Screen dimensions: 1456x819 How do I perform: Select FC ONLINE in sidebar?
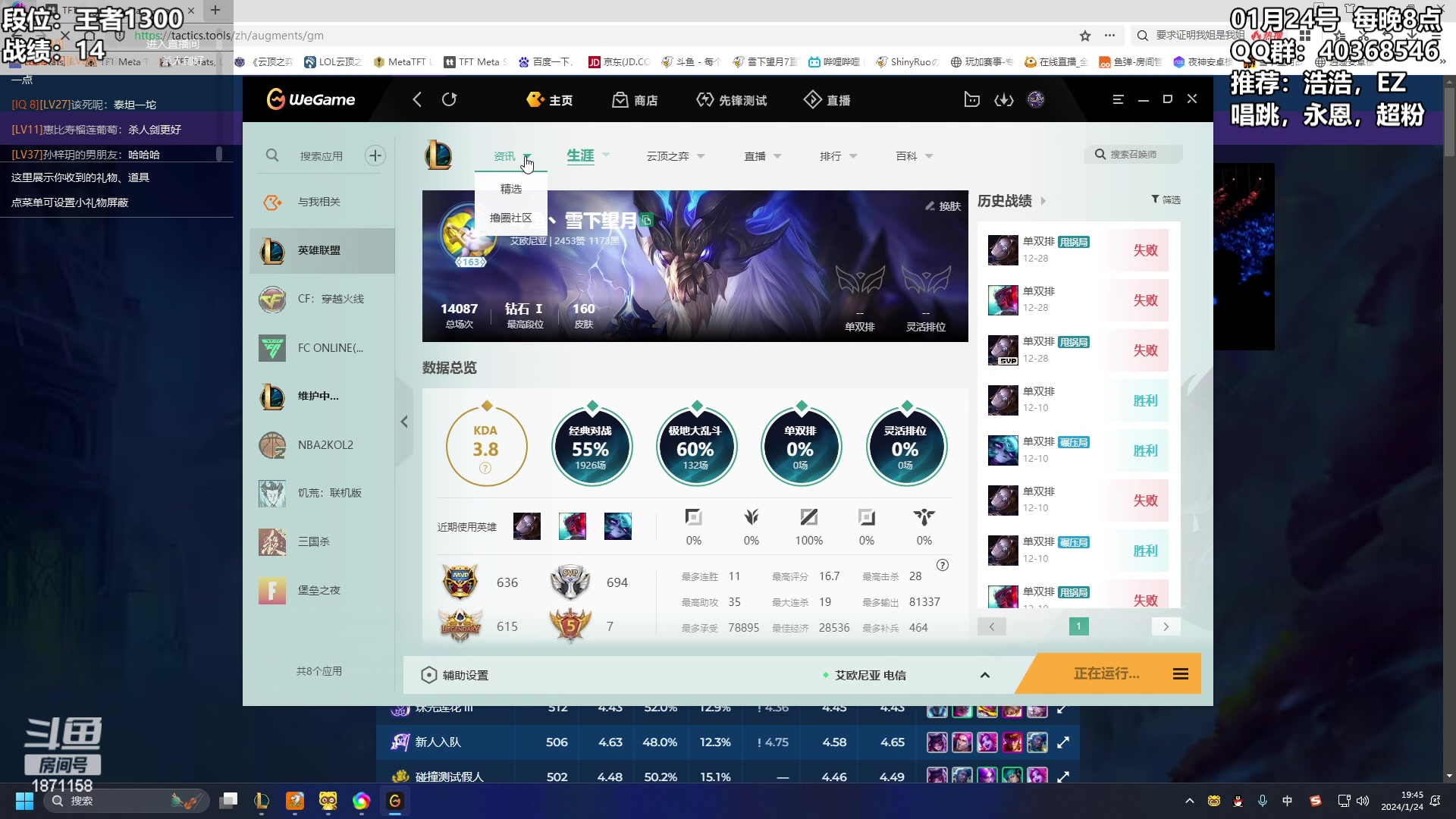[322, 347]
